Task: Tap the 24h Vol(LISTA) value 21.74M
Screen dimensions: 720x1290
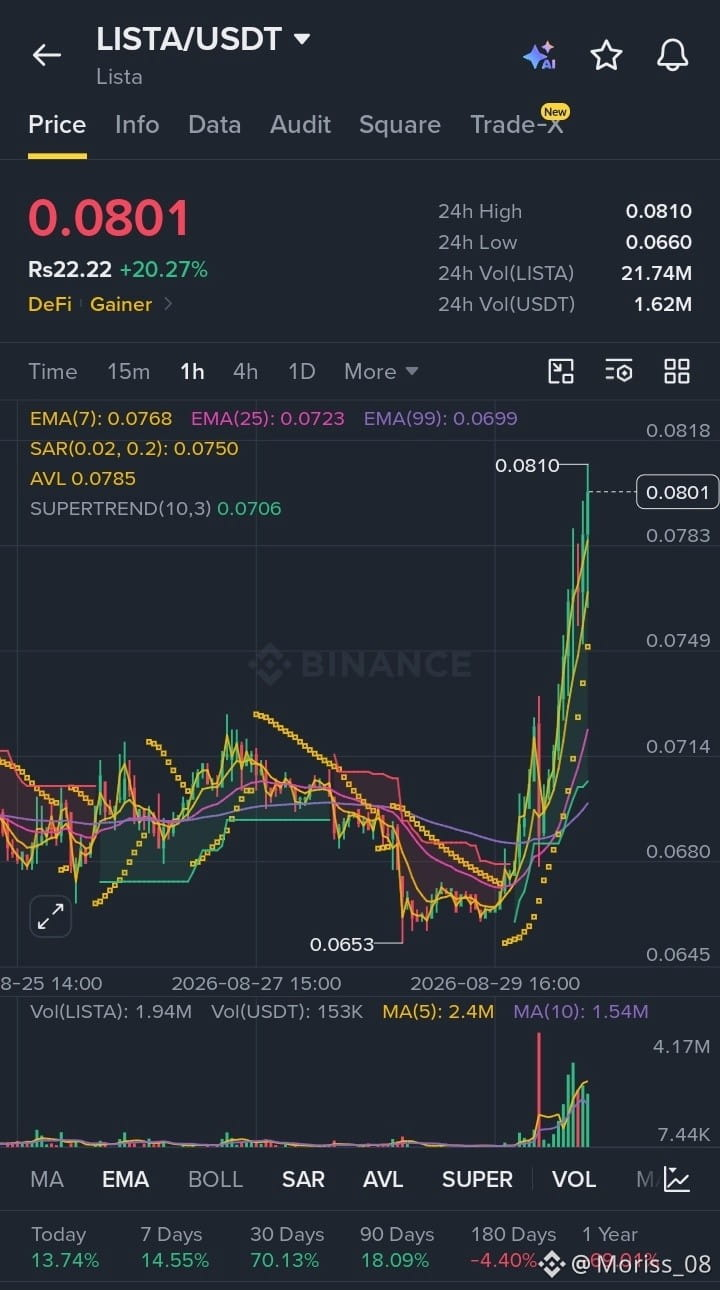Action: (x=656, y=273)
